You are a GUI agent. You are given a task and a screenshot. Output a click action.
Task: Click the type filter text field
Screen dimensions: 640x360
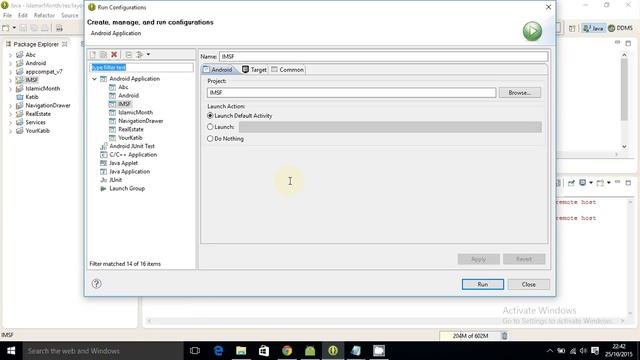141,67
